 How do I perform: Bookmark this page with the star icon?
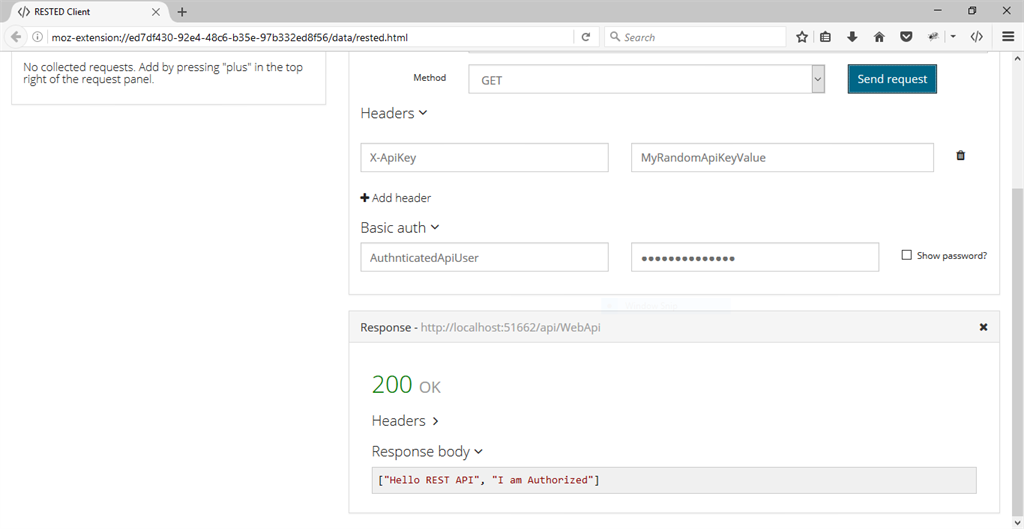802,37
